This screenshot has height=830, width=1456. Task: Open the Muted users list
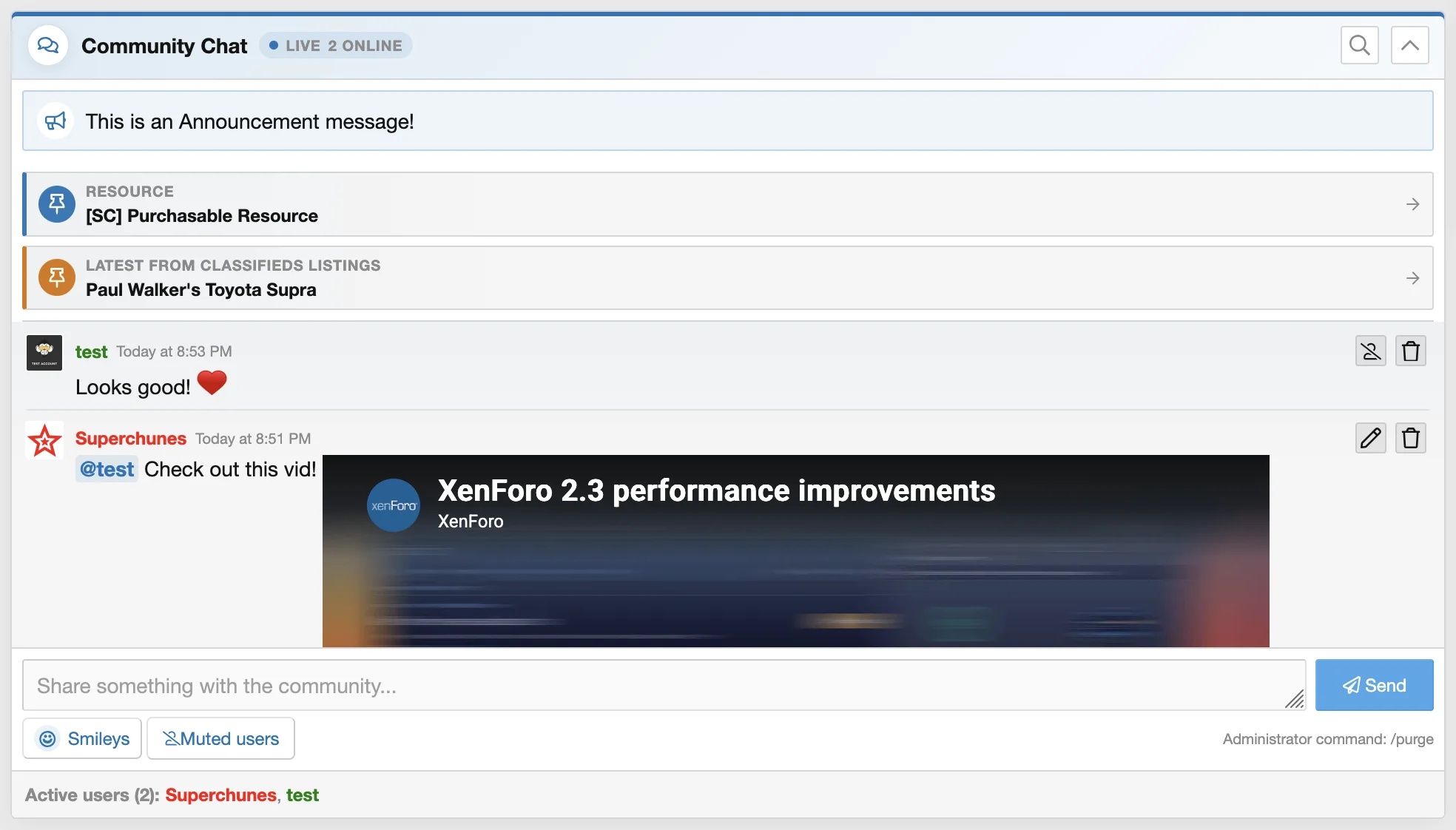coord(220,738)
